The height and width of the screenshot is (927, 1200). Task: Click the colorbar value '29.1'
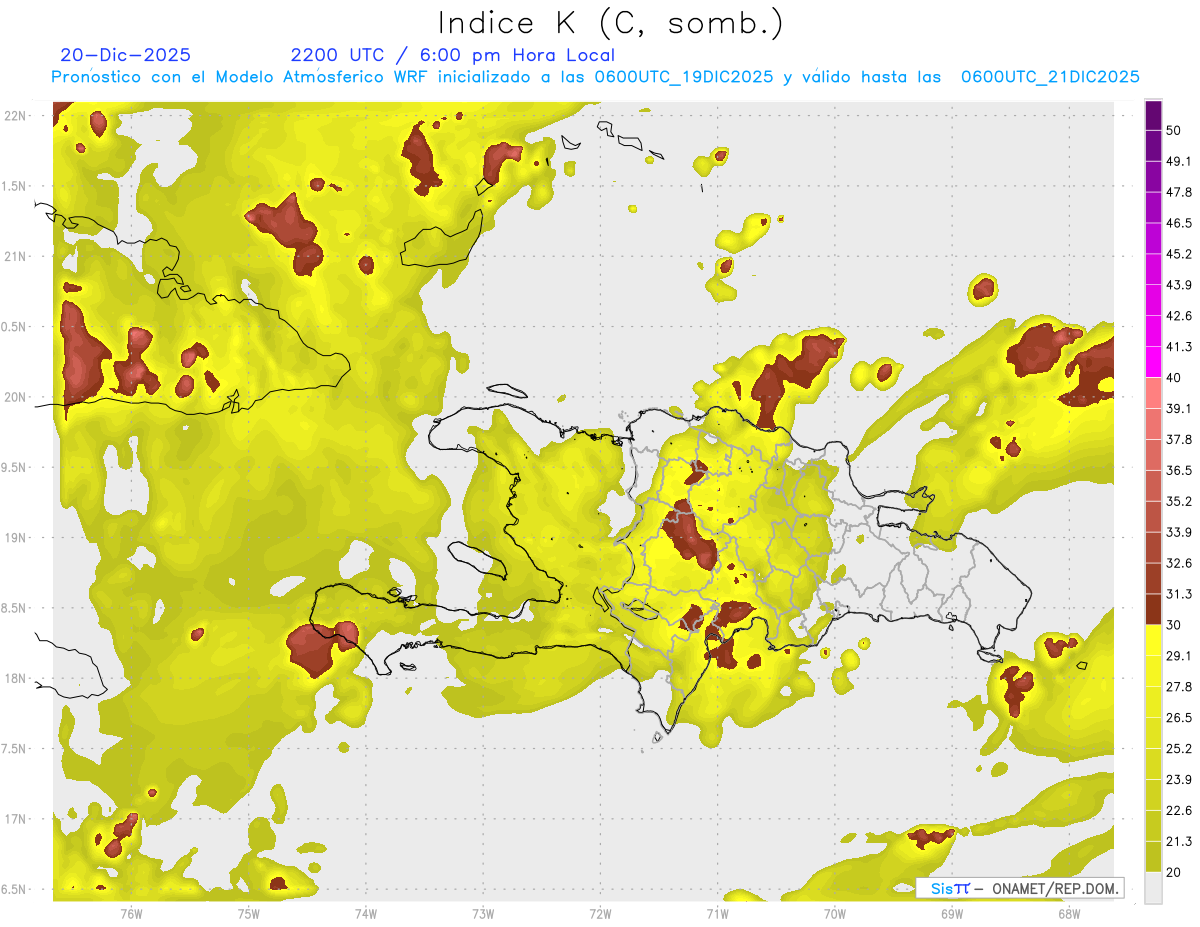1179,656
